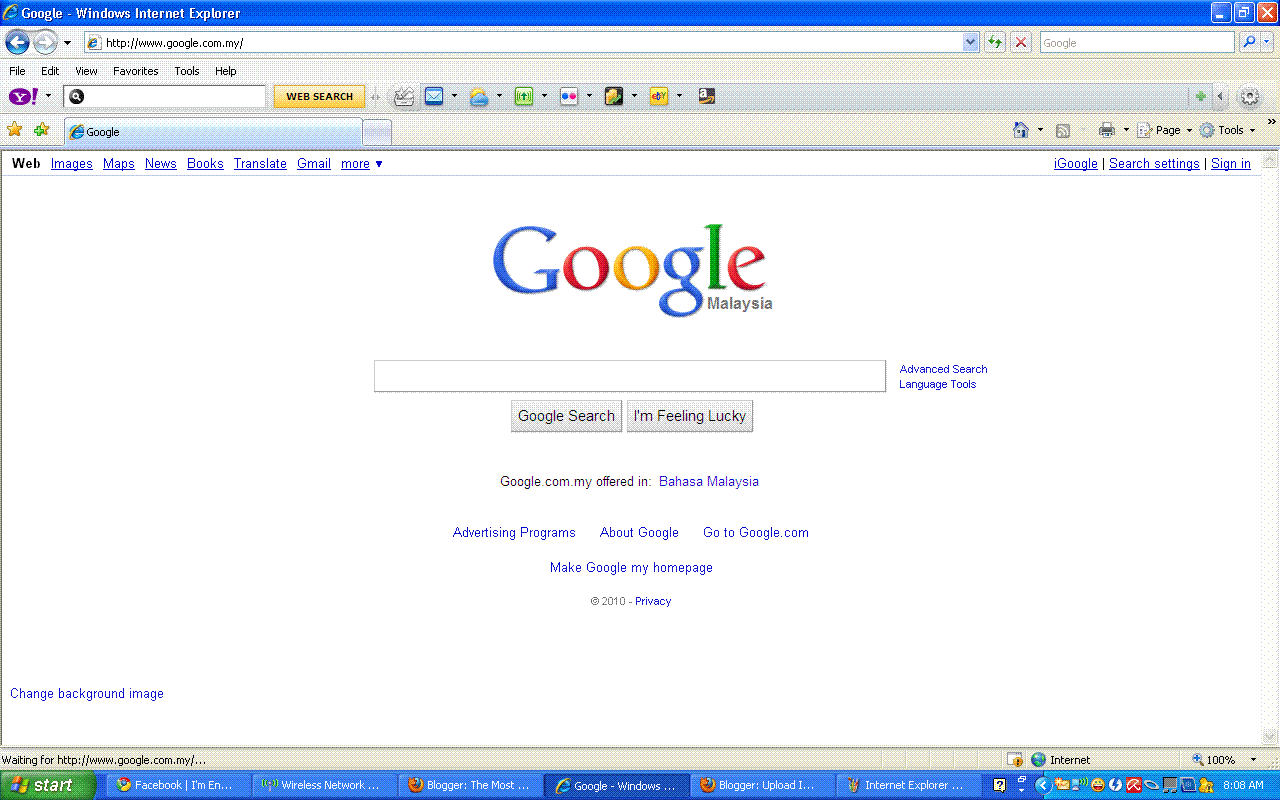Click Add to Favorites star-plus icon

tap(41, 130)
